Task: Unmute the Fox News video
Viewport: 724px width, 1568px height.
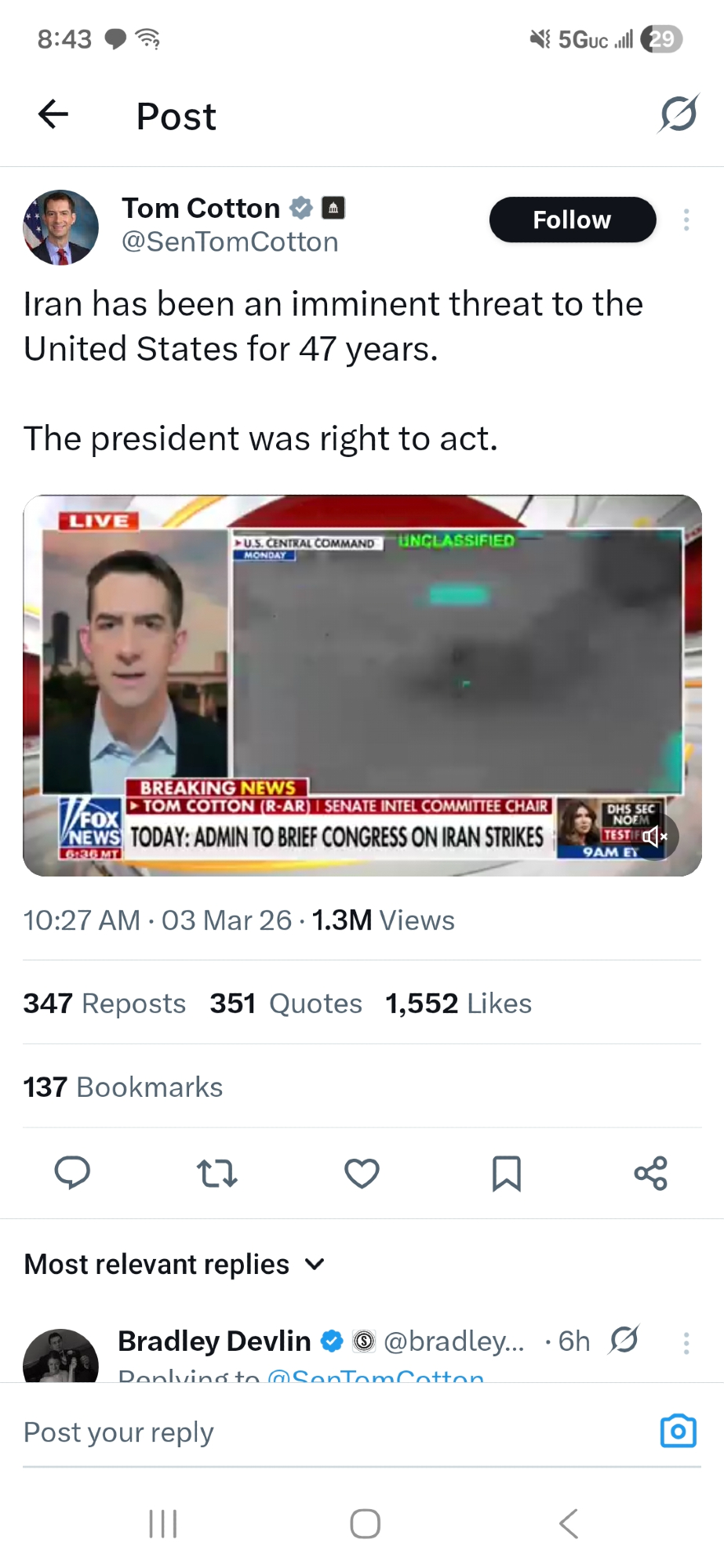Action: pos(655,837)
